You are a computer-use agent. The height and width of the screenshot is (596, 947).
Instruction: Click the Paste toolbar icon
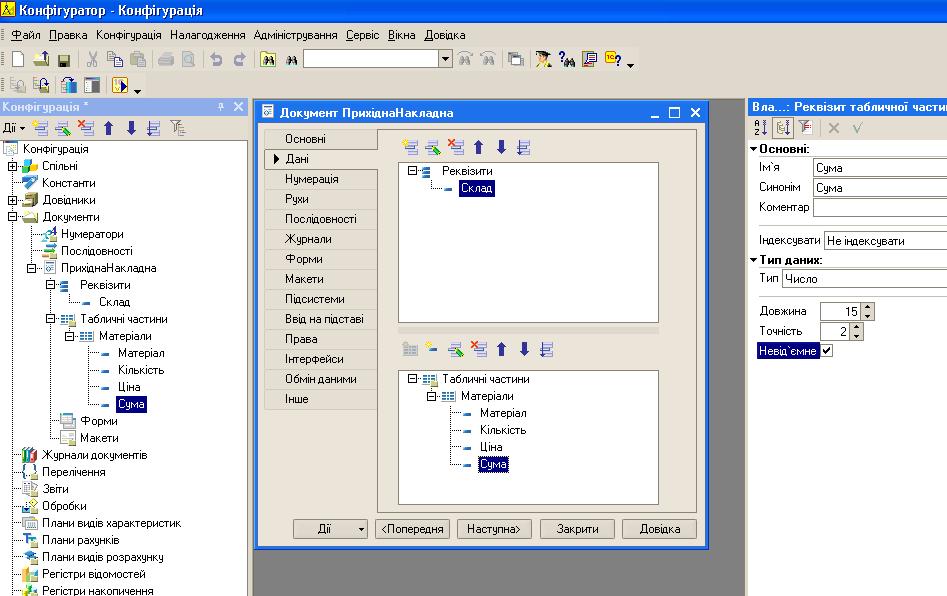[x=138, y=59]
